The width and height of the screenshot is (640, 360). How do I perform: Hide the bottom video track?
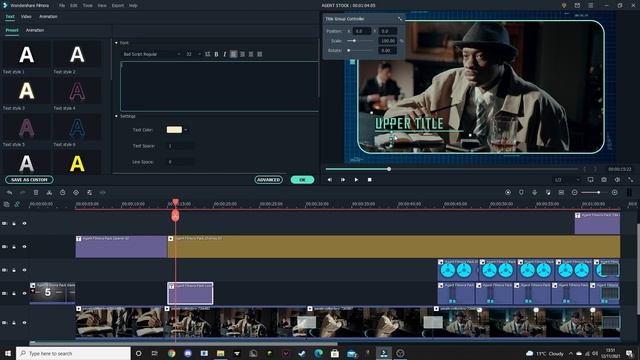point(24,322)
